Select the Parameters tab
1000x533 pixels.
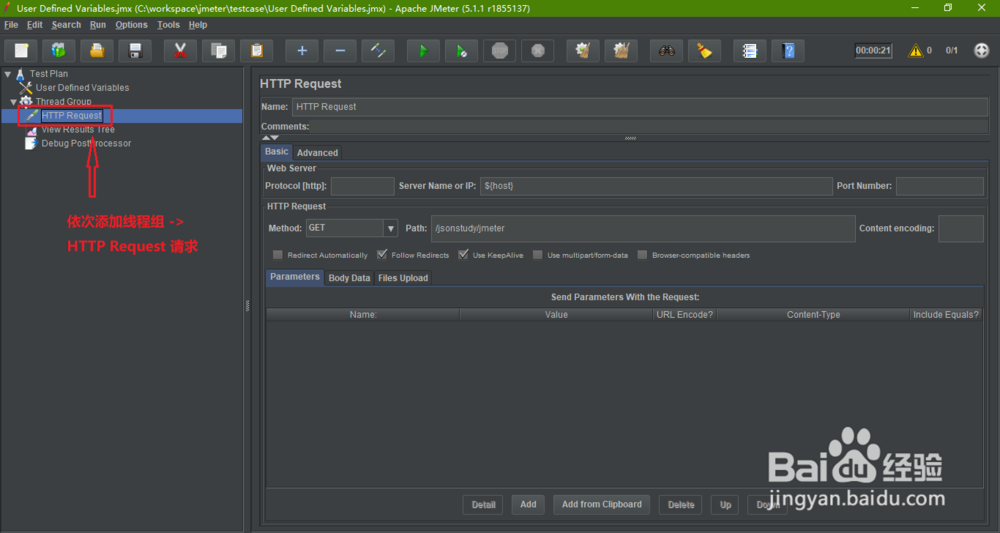click(294, 277)
